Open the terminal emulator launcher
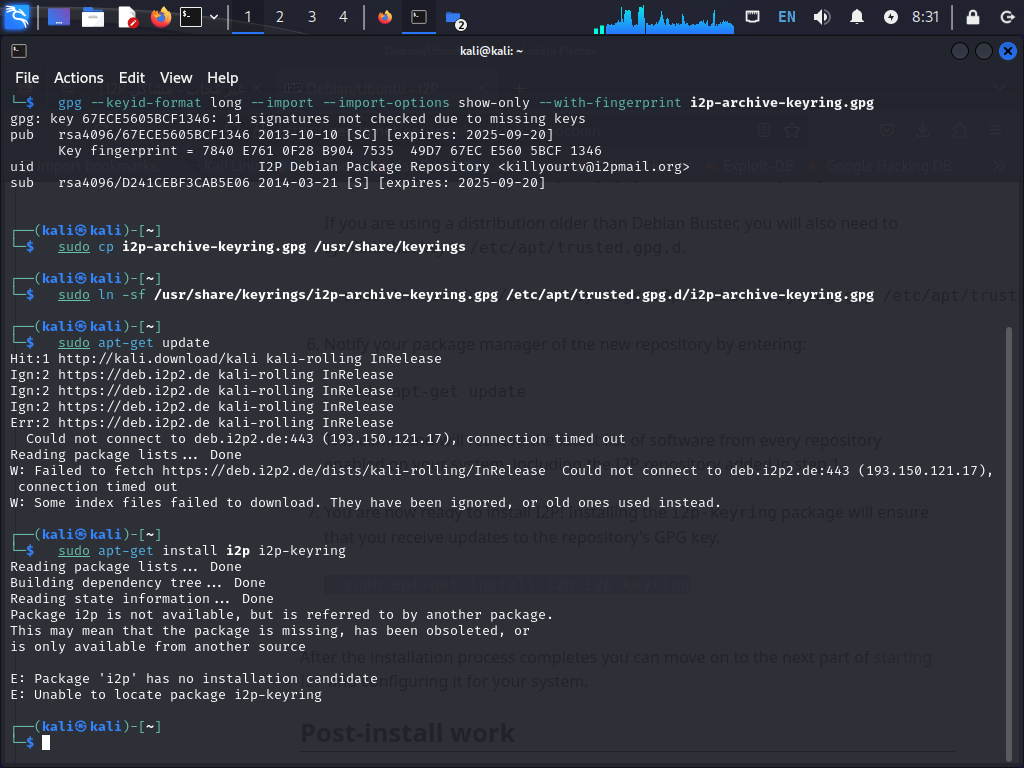 point(191,17)
